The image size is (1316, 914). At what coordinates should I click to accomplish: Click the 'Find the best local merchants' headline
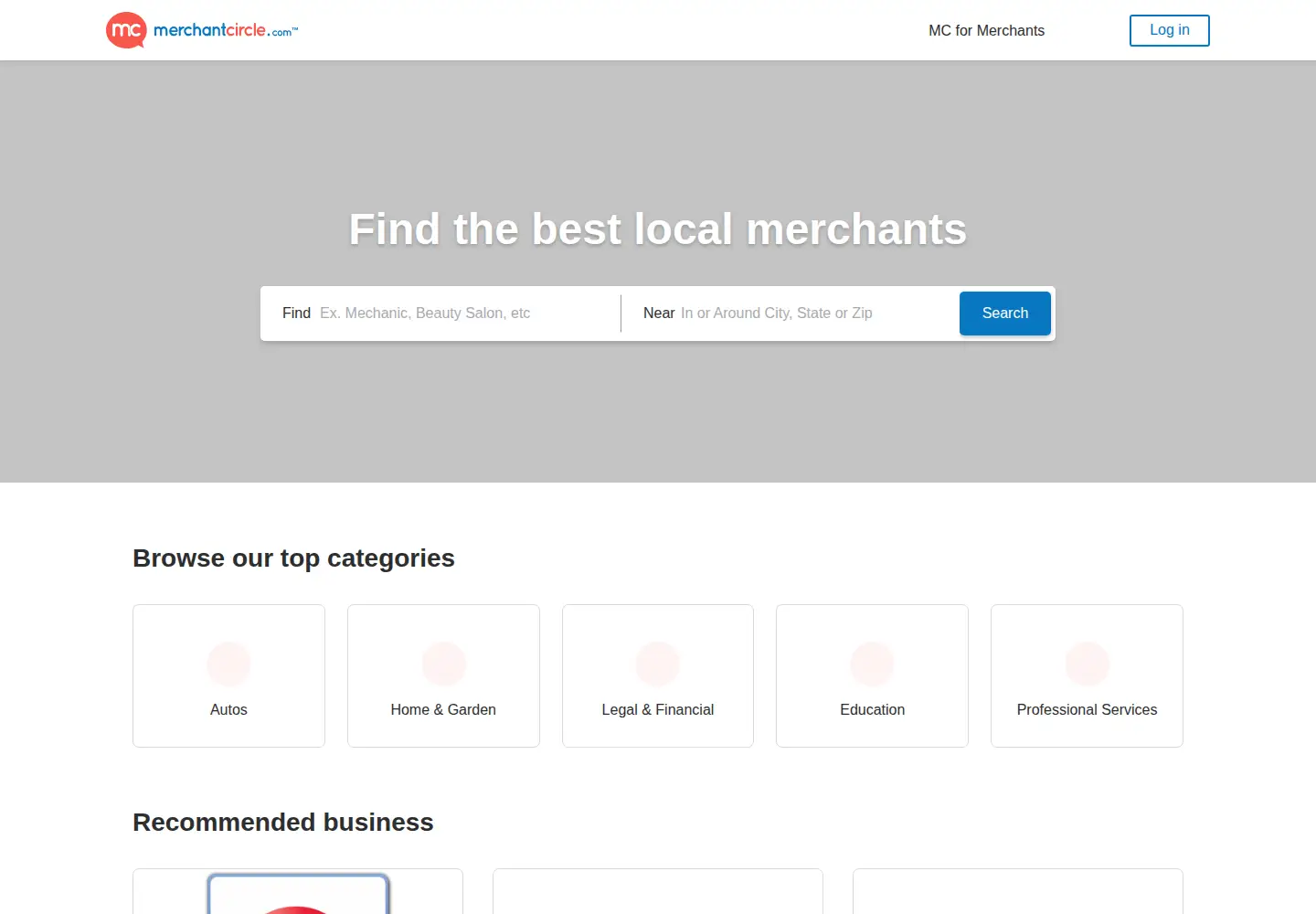click(658, 228)
